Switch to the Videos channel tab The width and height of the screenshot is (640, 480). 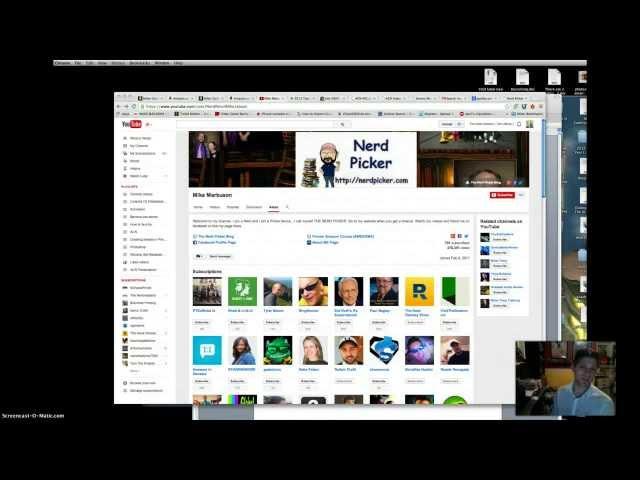214,207
